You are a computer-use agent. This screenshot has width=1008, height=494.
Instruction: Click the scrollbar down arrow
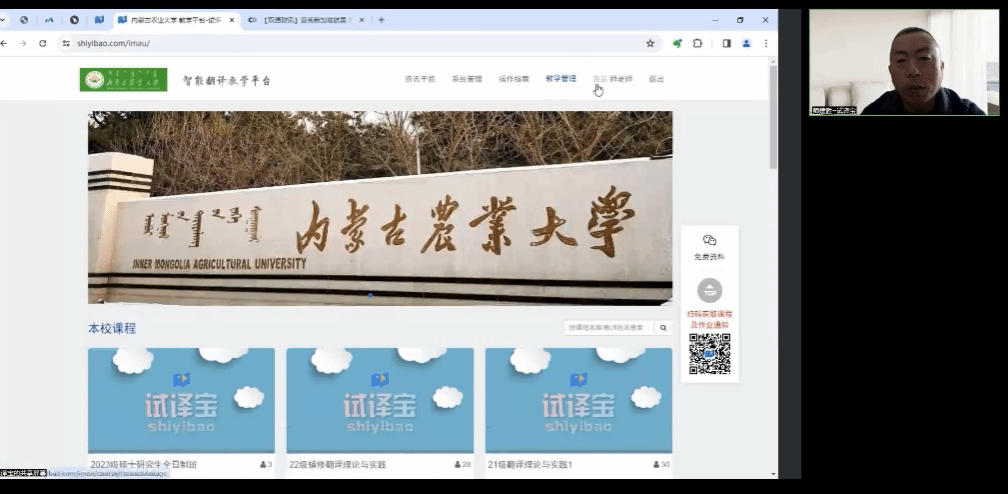[773, 474]
